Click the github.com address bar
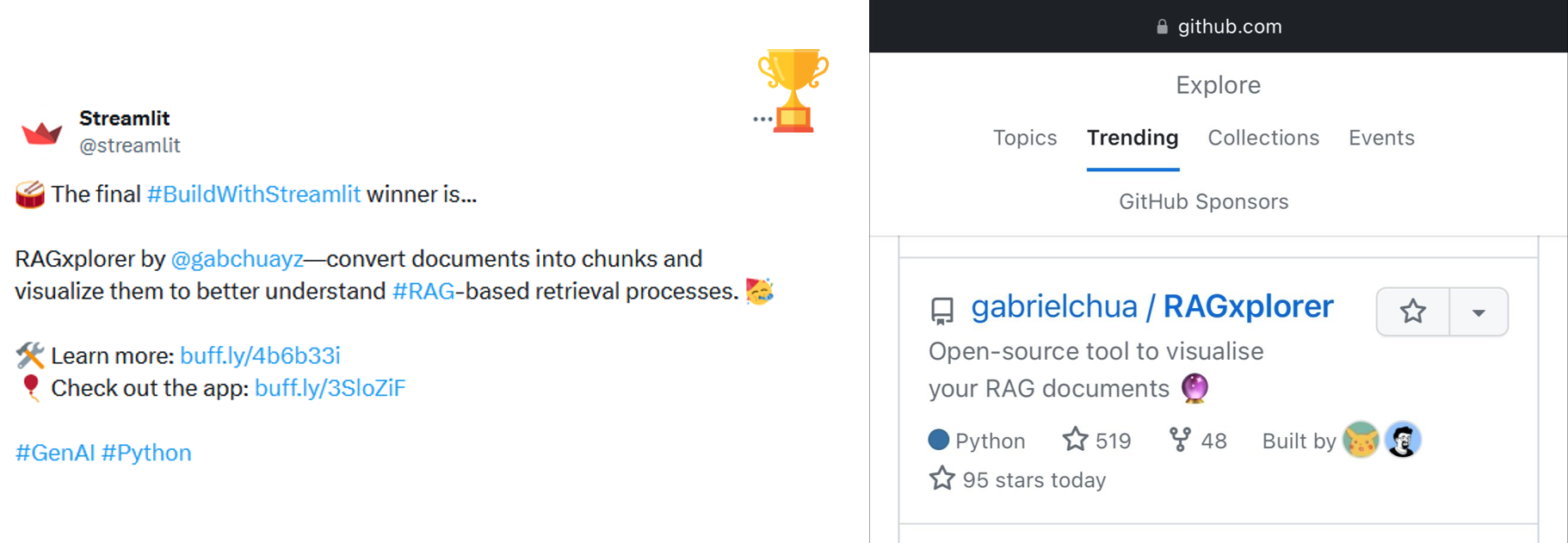 pos(1229,27)
